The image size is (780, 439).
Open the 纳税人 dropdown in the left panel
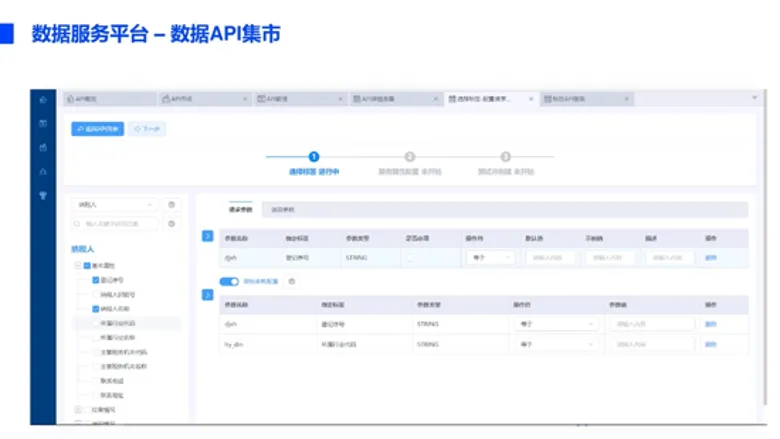pyautogui.click(x=114, y=204)
